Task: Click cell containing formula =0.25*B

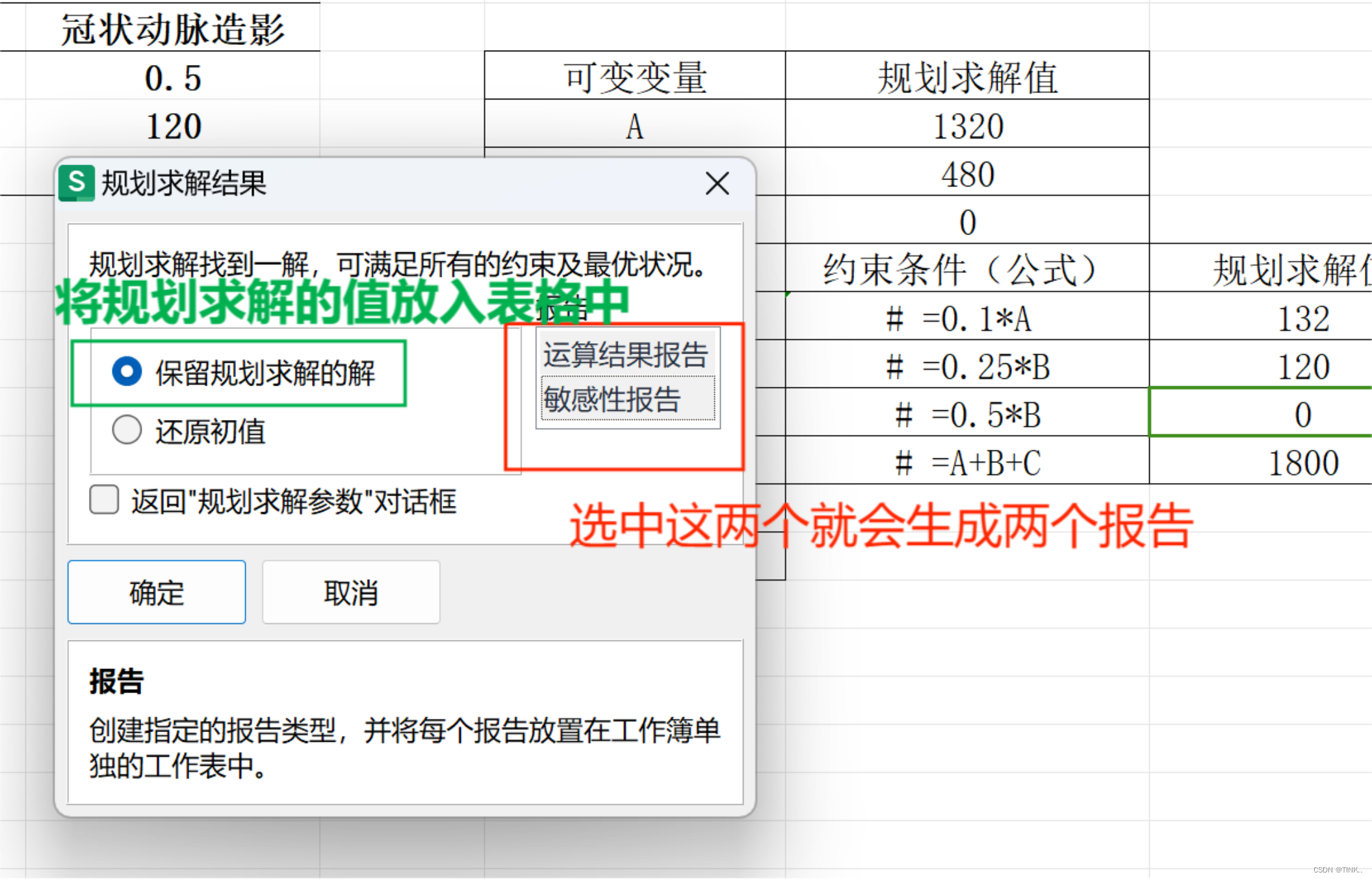Action: coord(967,367)
